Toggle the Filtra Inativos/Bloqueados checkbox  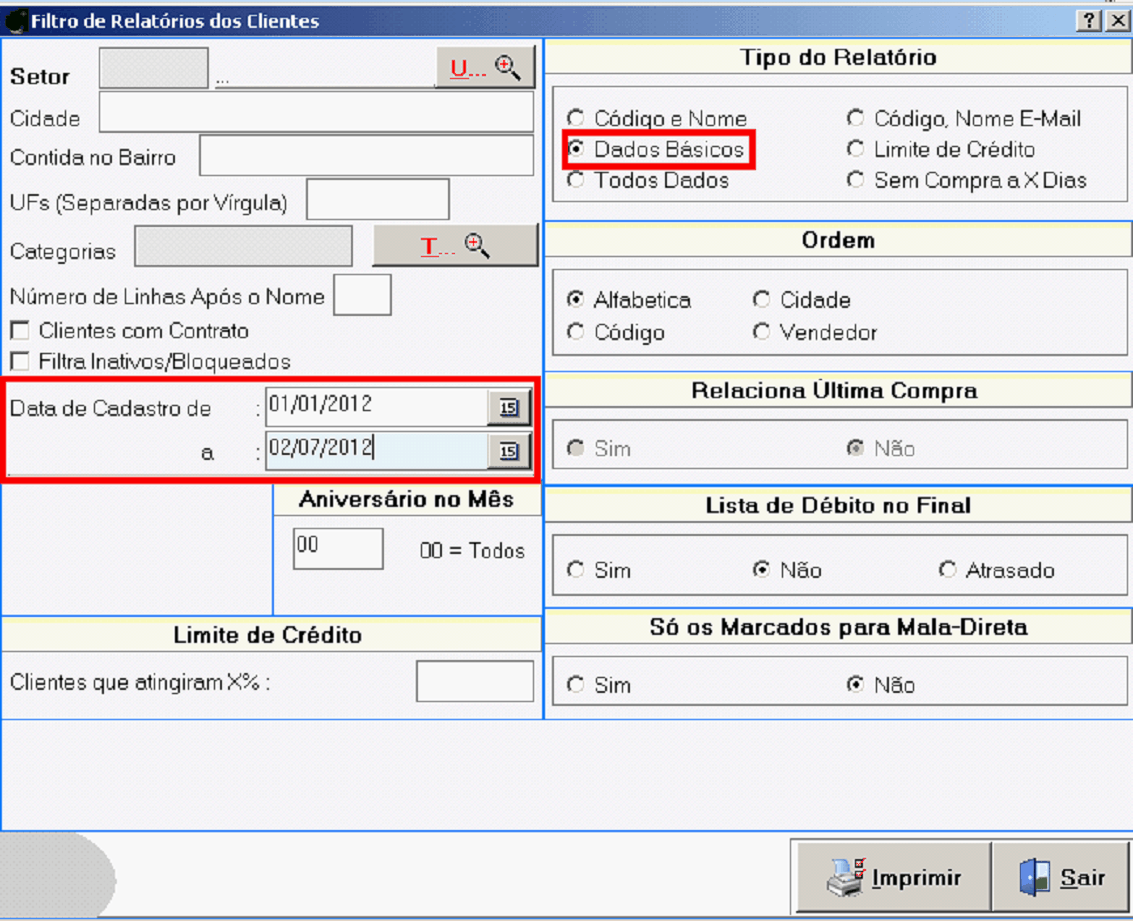click(20, 362)
